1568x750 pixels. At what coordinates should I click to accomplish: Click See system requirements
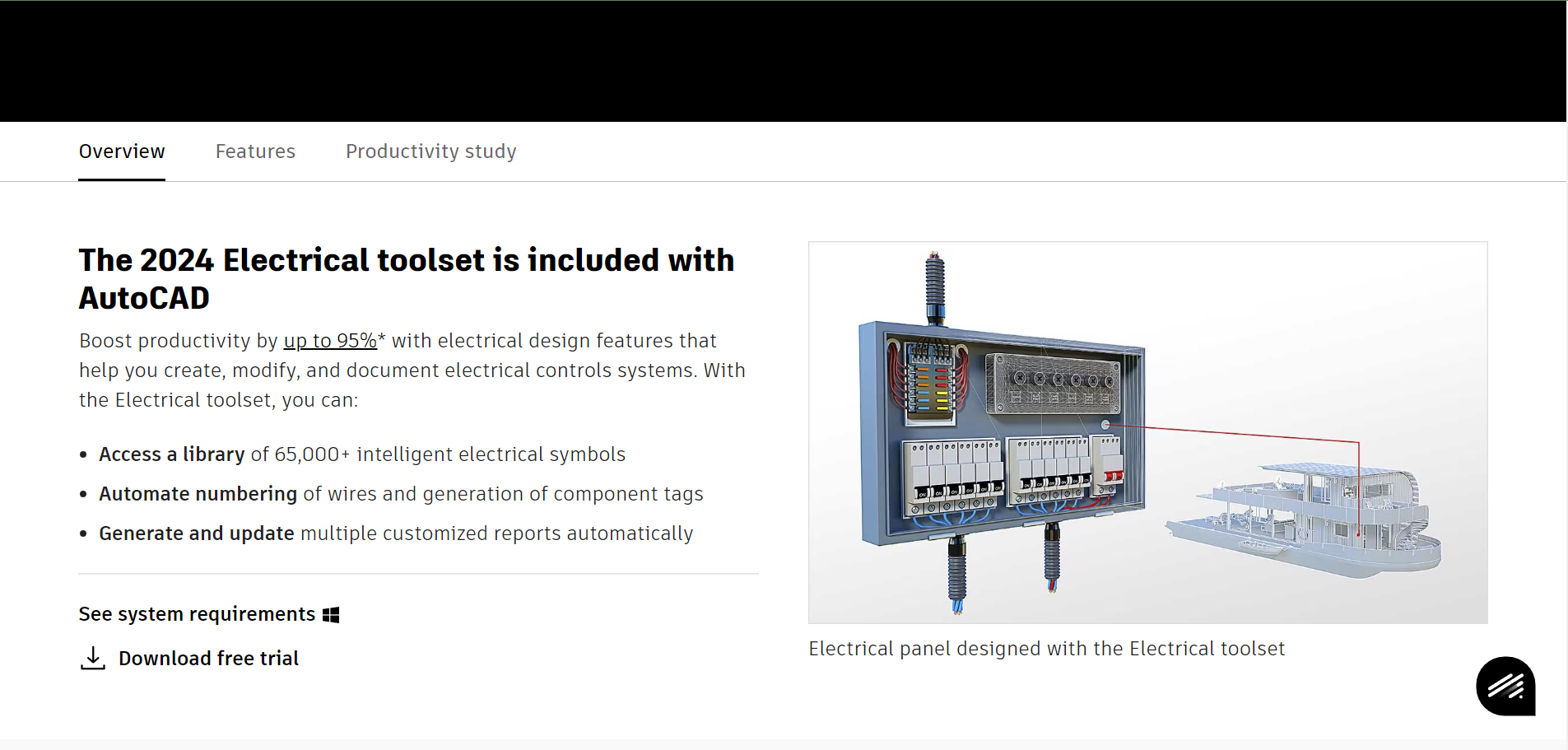click(197, 613)
